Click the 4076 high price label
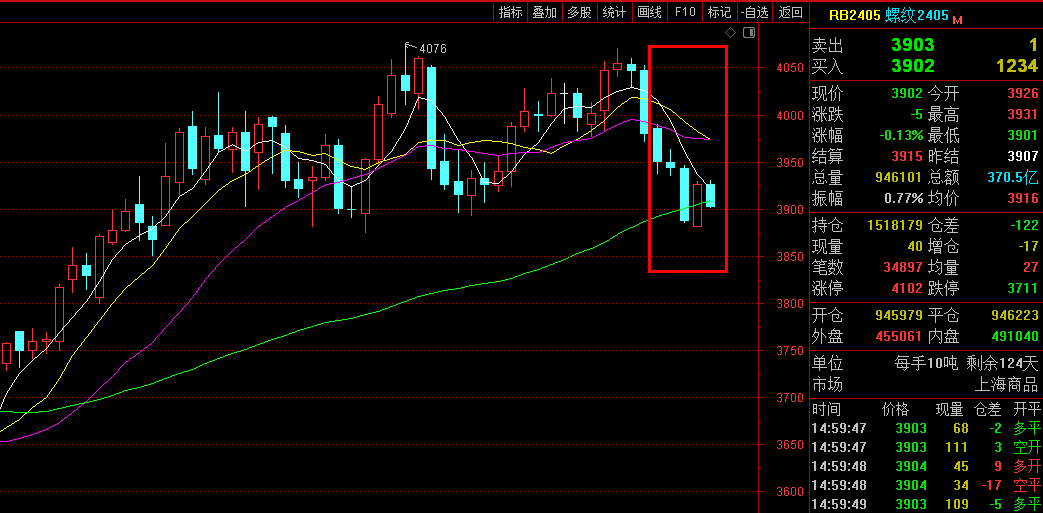Screen dimensions: 1043x513 pos(432,49)
